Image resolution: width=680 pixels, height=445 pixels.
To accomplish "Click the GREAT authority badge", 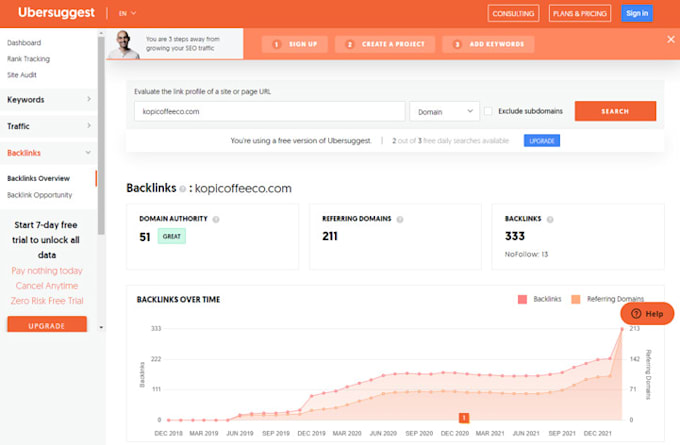I will coord(171,236).
